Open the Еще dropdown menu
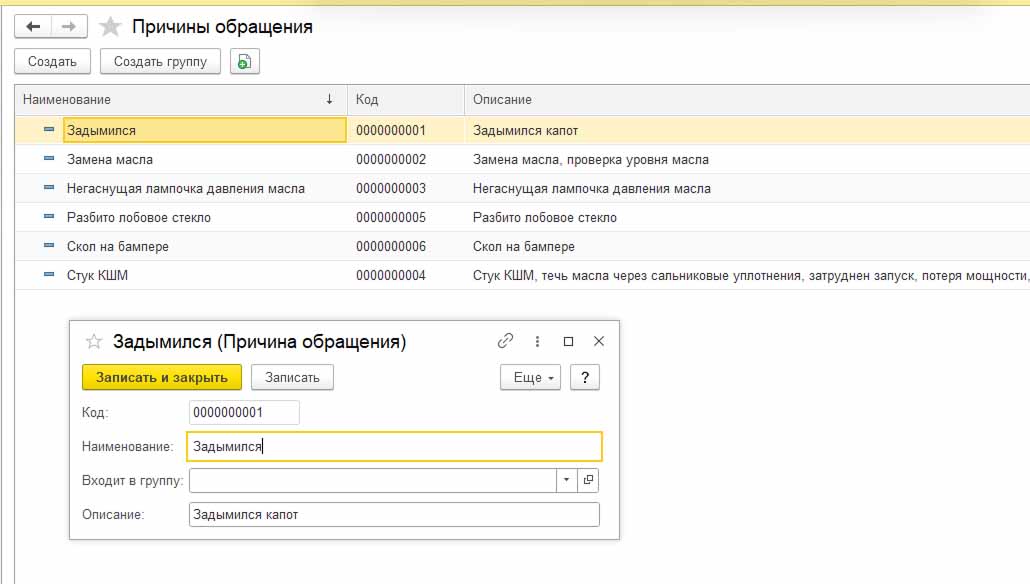Screen dimensions: 1030x584 point(529,377)
